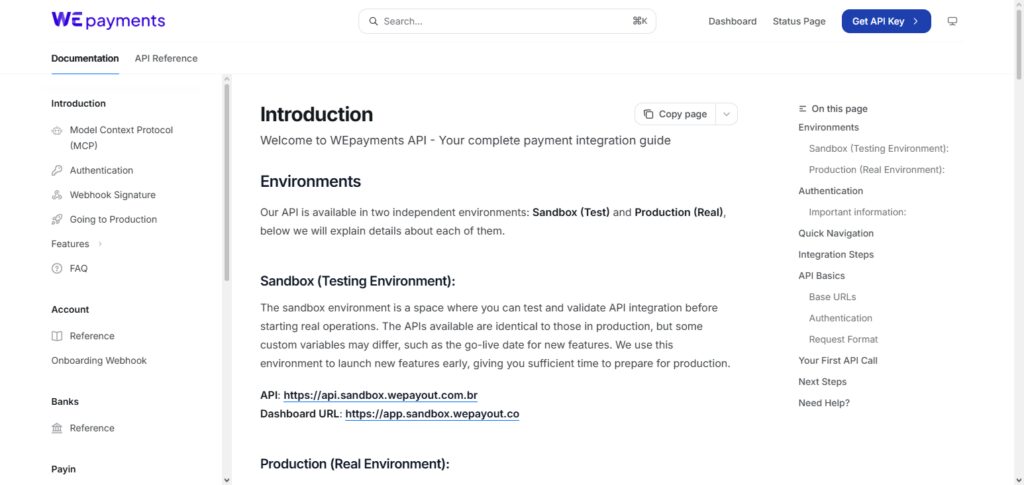Click the search magnifier icon
Image resolution: width=1024 pixels, height=485 pixels.
click(x=374, y=22)
